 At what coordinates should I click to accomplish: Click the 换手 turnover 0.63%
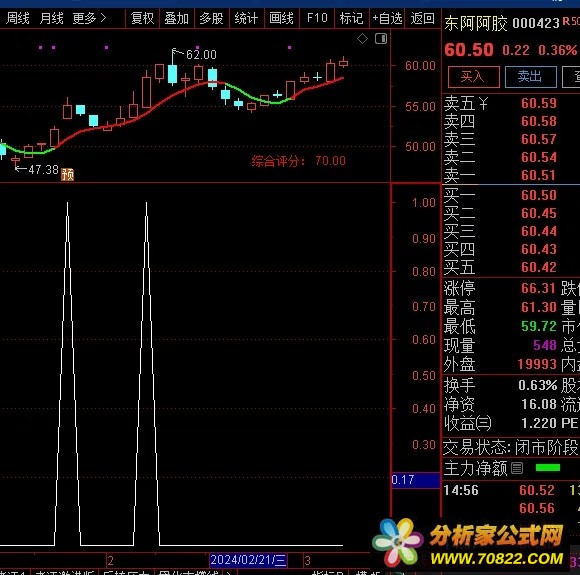point(537,385)
